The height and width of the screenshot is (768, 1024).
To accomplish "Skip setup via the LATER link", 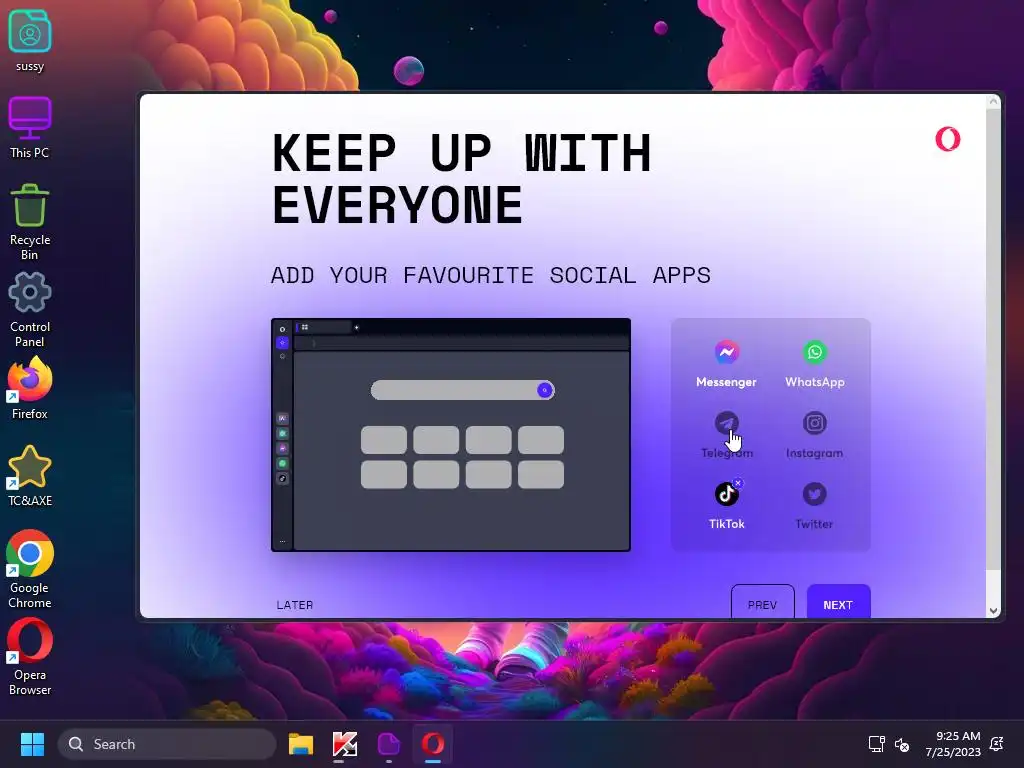I will tap(295, 605).
